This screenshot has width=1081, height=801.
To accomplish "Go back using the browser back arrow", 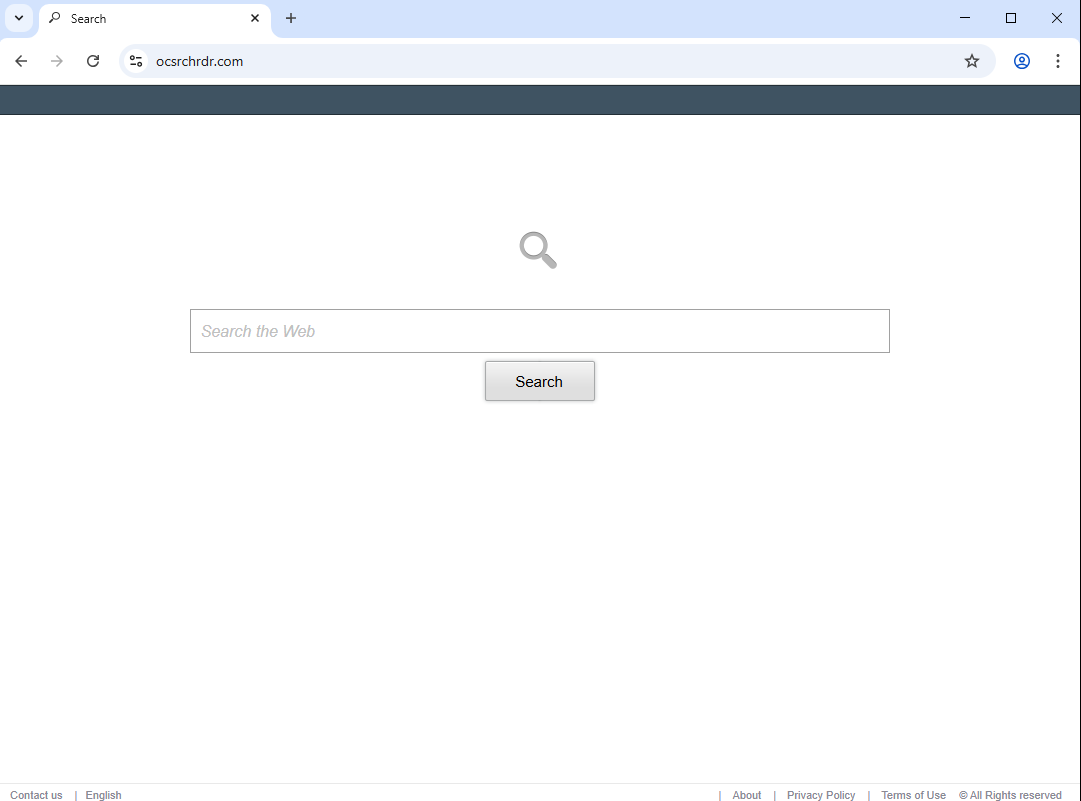I will tap(21, 61).
